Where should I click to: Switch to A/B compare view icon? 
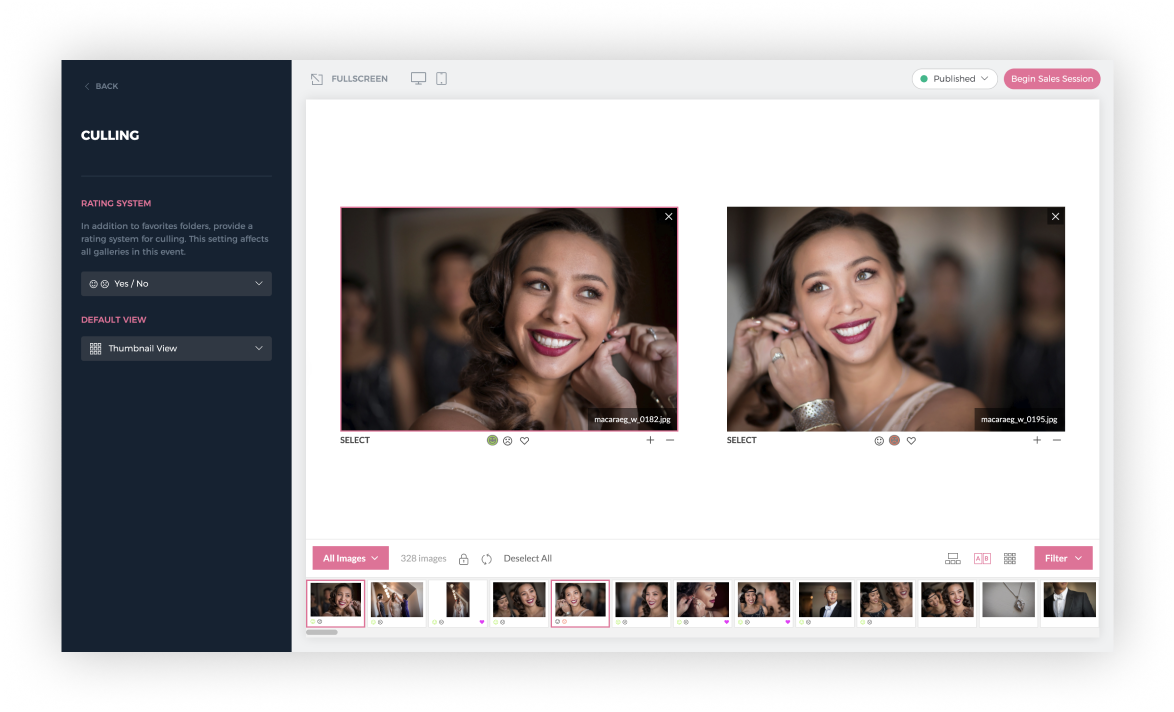[x=982, y=559]
